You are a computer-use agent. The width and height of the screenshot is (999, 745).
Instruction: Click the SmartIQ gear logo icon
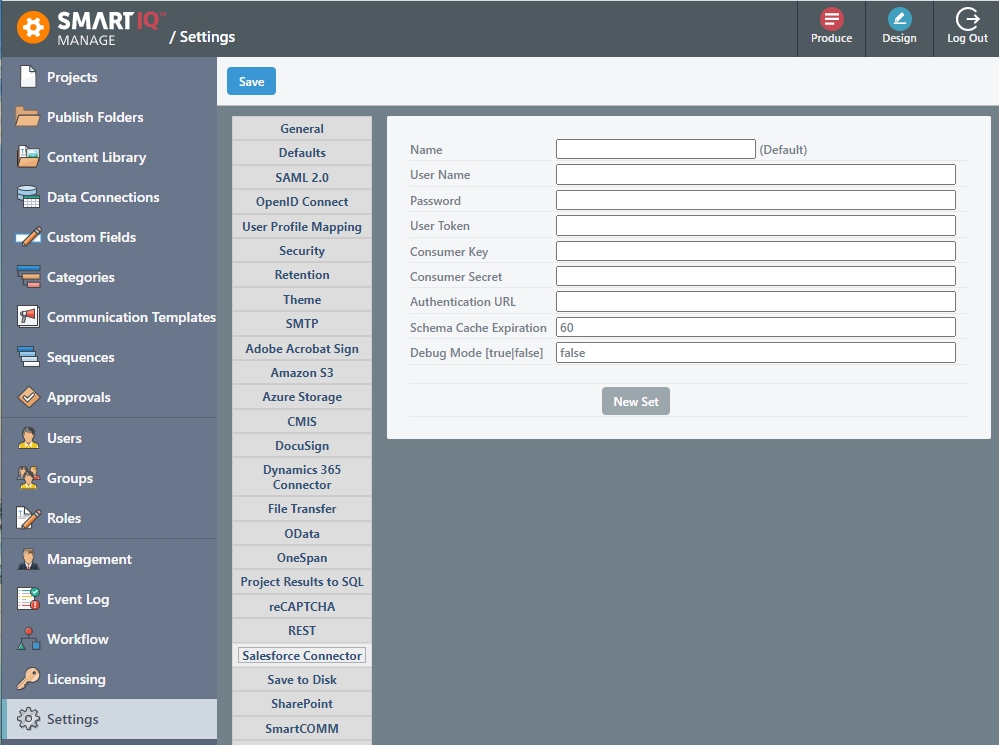(x=33, y=27)
